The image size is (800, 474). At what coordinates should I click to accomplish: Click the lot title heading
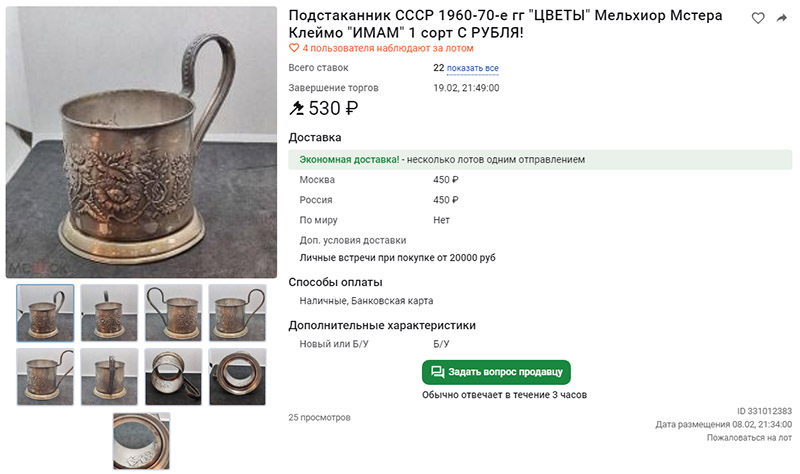coord(505,24)
